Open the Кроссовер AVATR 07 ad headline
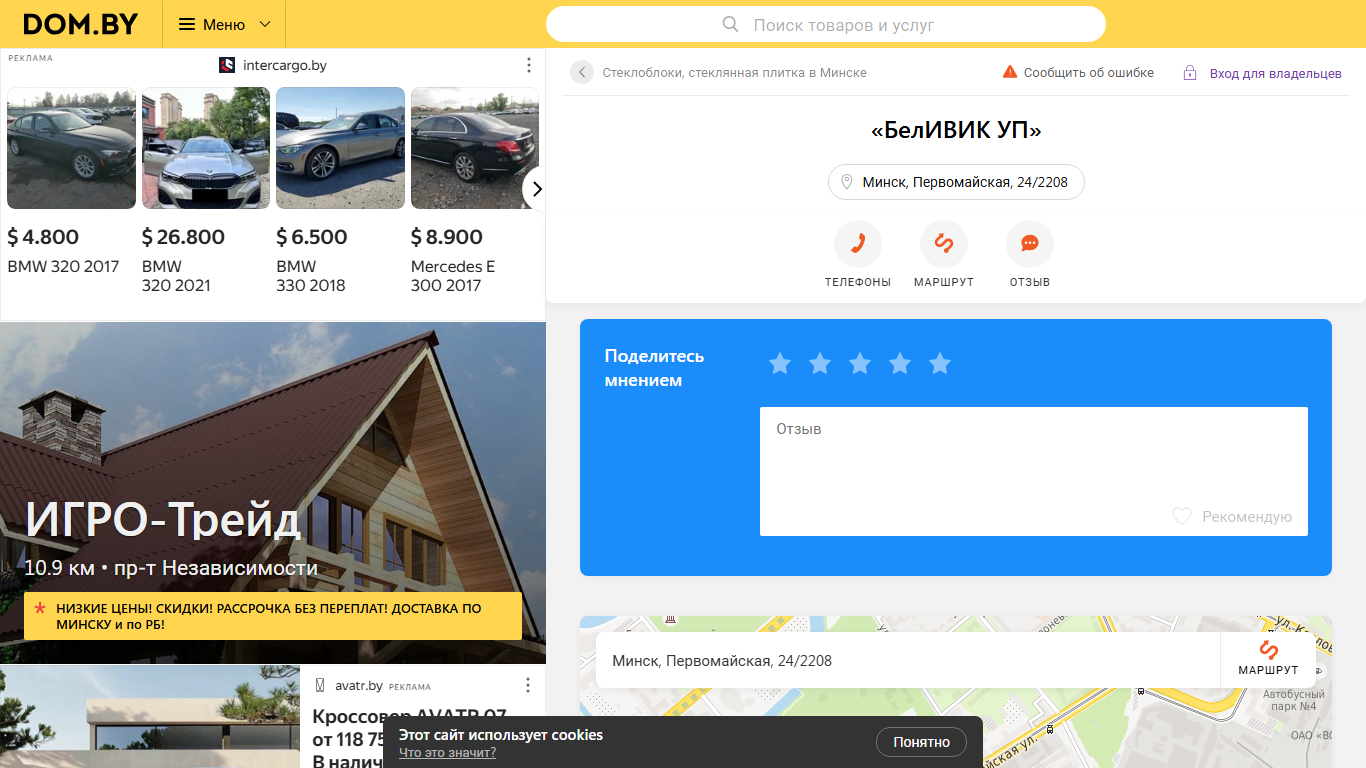1366x768 pixels. pyautogui.click(x=410, y=739)
